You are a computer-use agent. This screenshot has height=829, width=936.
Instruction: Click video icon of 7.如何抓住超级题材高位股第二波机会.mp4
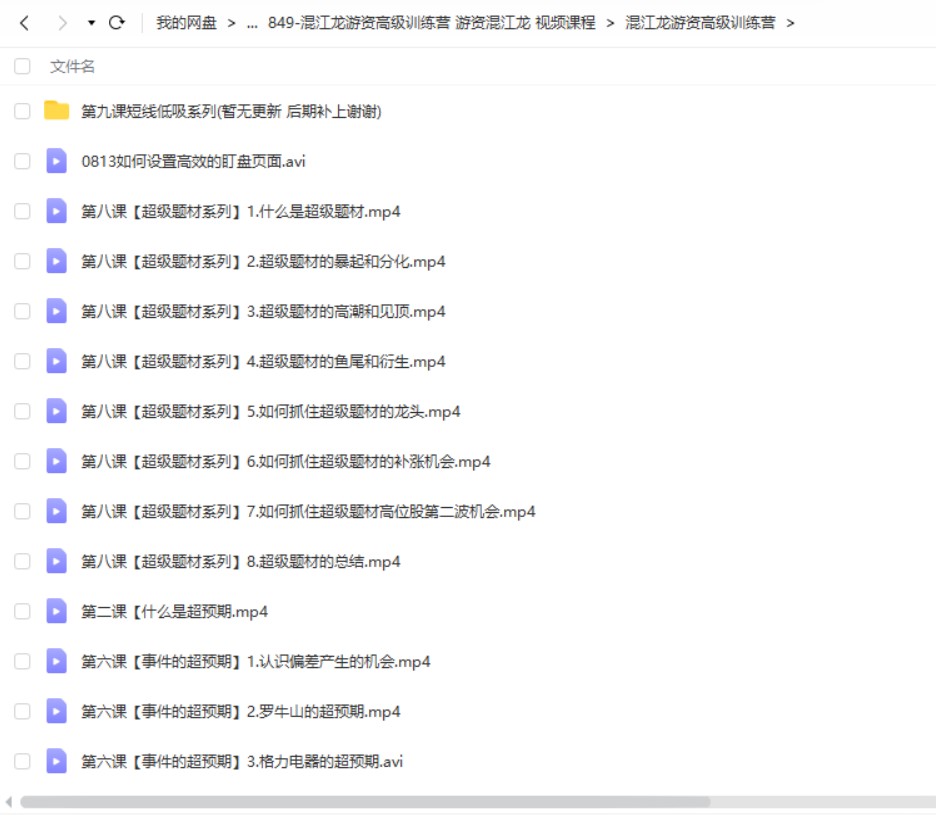[x=57, y=511]
